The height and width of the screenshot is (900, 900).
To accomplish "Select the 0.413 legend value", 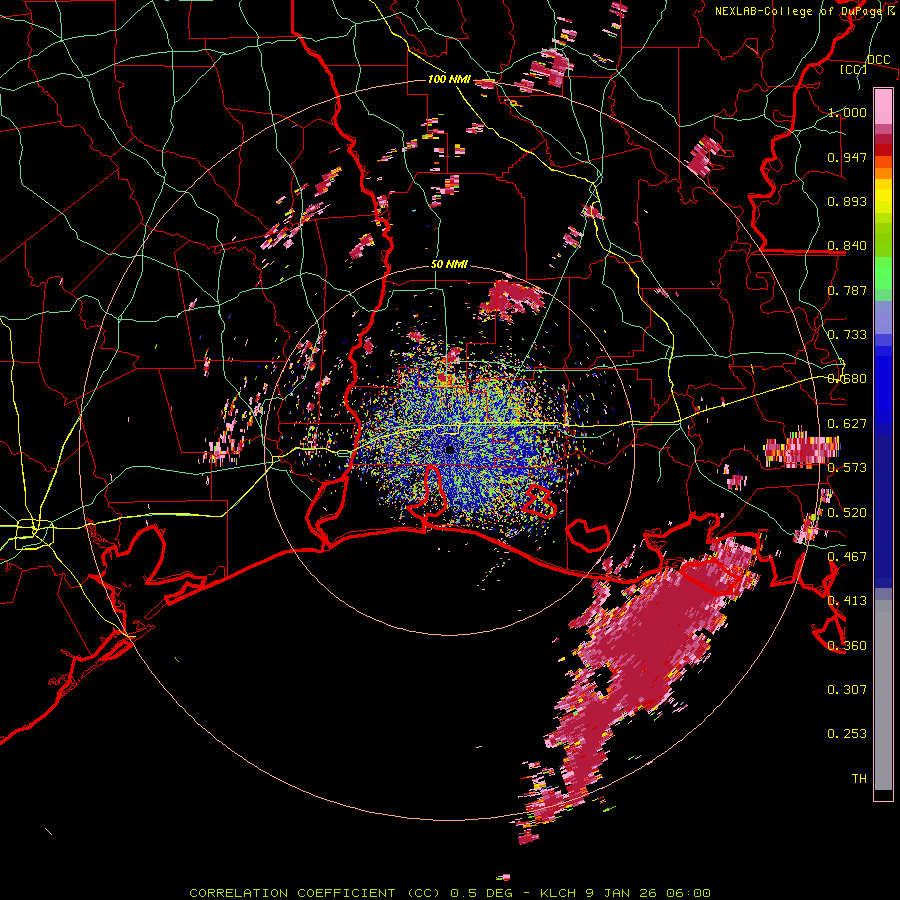I will [847, 601].
